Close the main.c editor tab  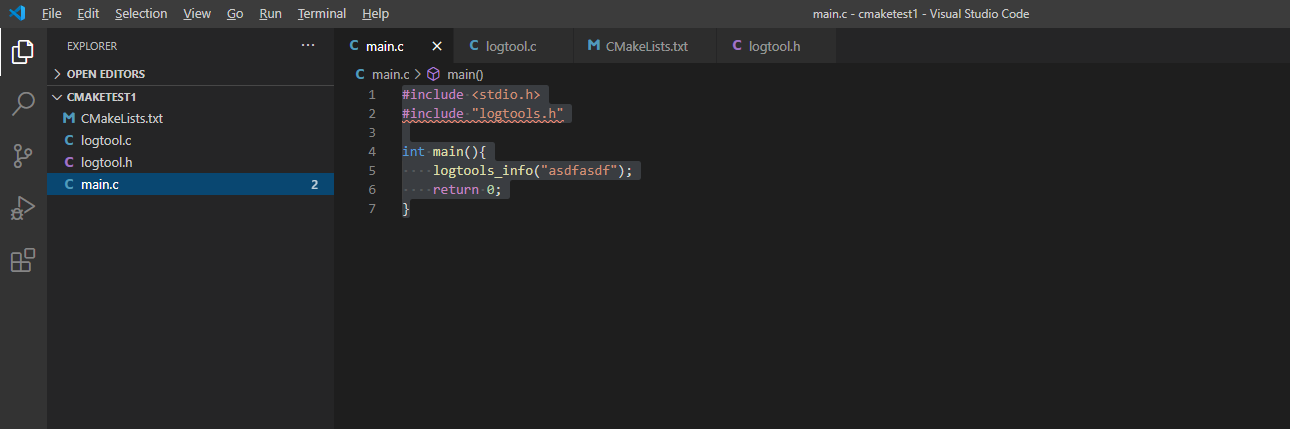(x=436, y=46)
